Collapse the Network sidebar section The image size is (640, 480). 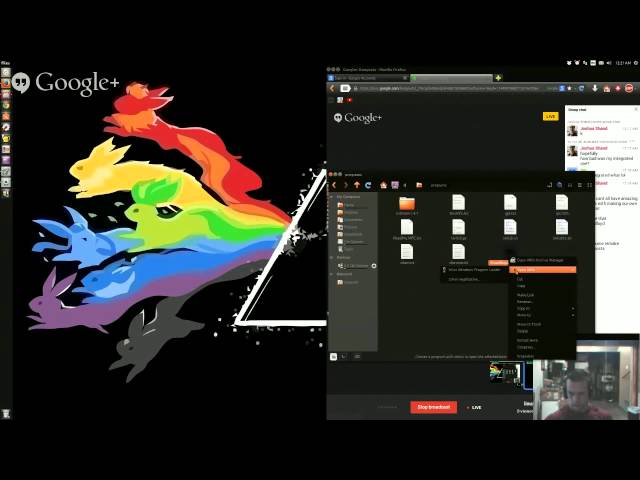(x=331, y=274)
